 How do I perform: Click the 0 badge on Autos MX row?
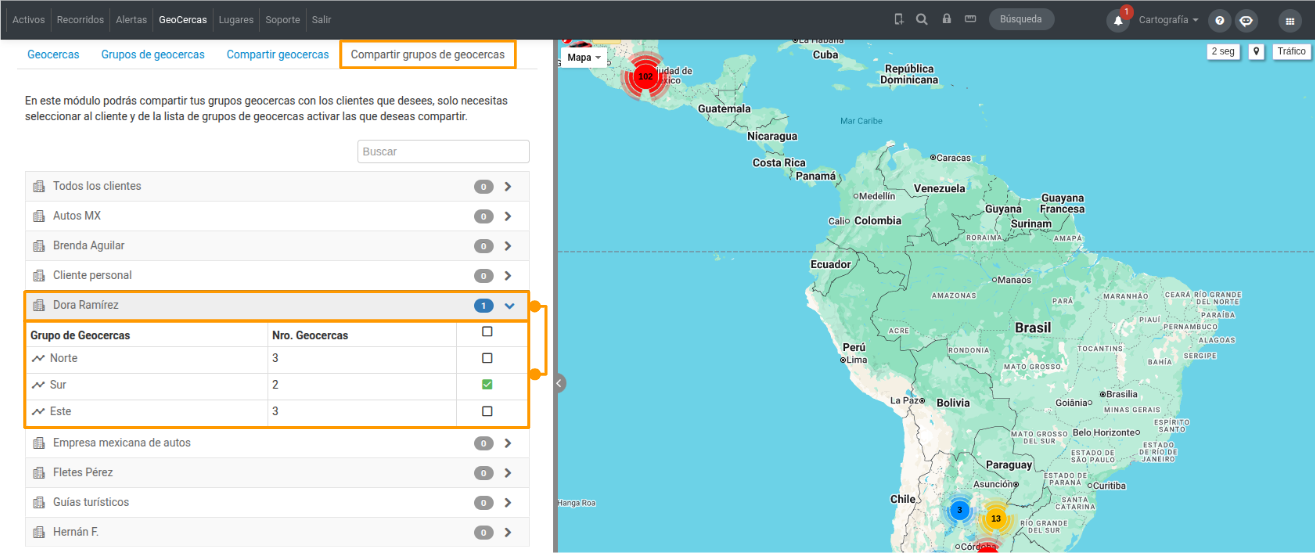[484, 216]
